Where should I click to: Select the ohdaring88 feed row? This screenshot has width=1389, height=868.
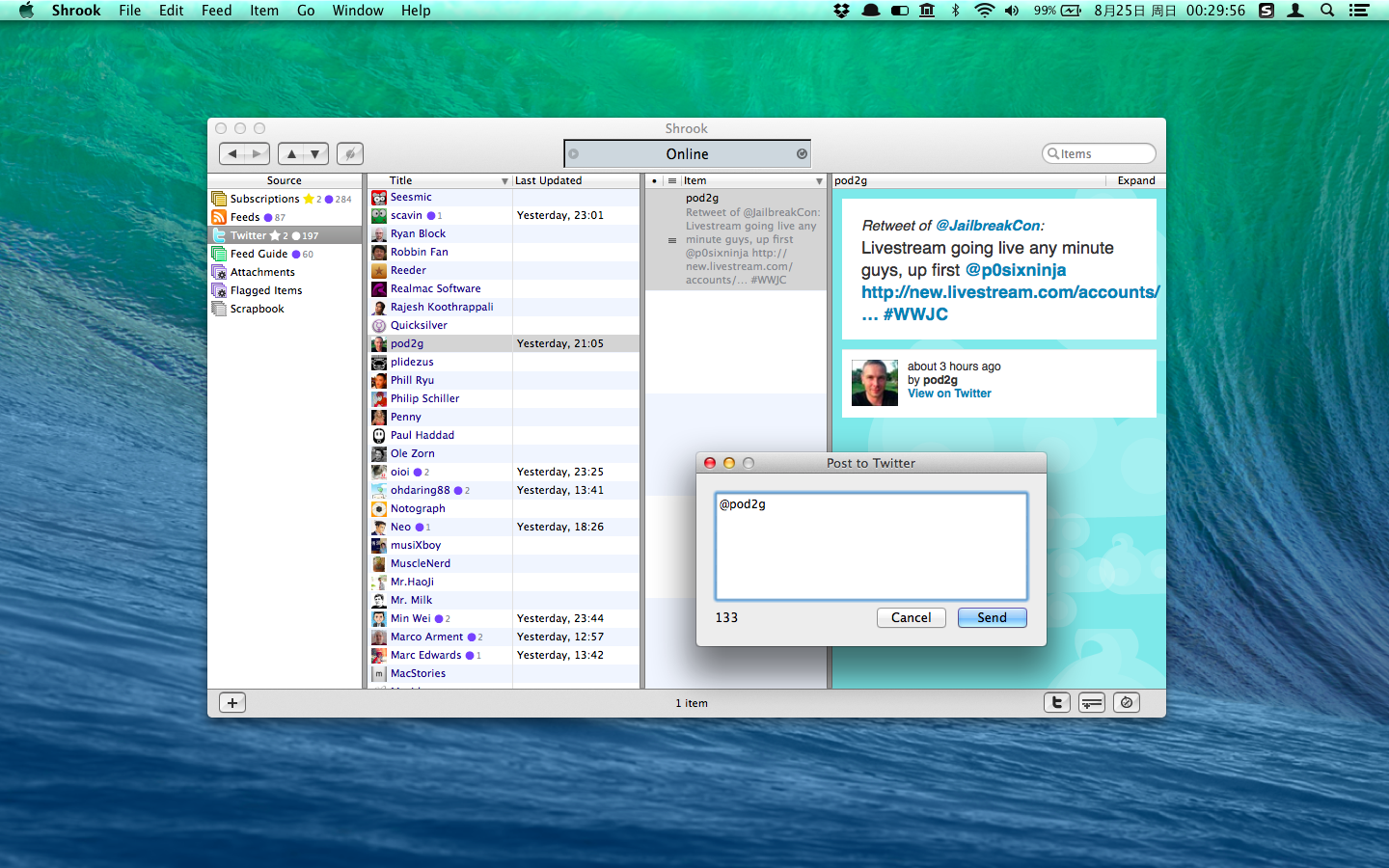(504, 491)
